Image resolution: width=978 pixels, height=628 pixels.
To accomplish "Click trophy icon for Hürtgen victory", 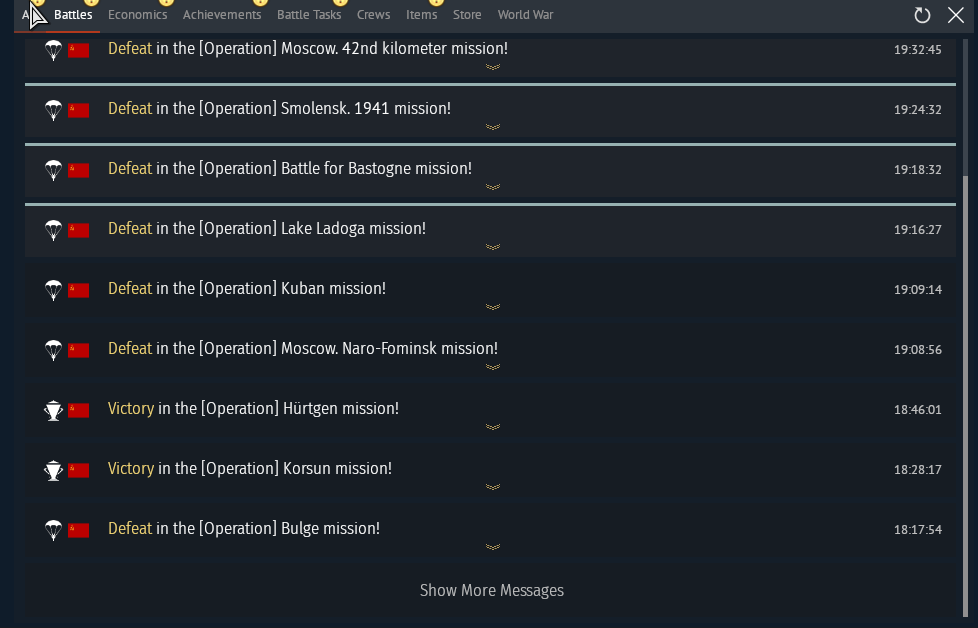I will (54, 410).
